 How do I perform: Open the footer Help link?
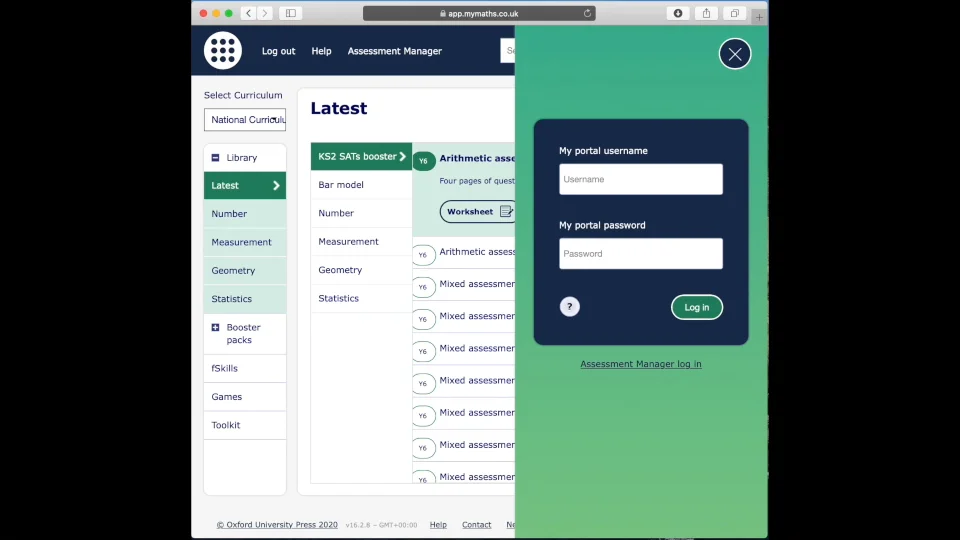[x=438, y=525]
